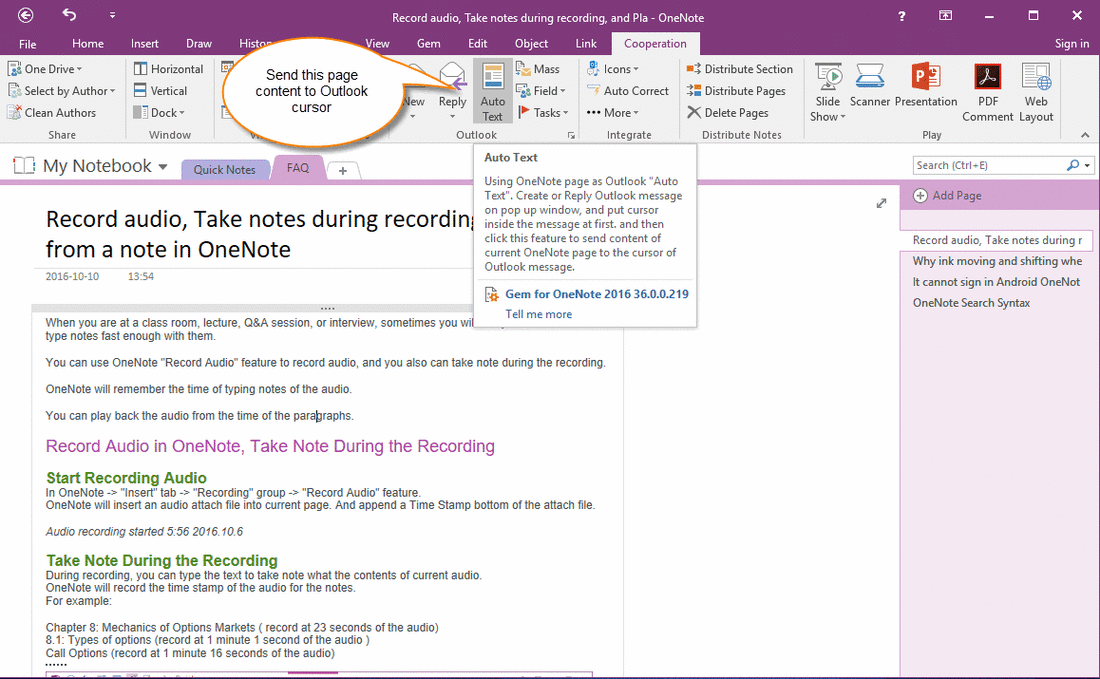The height and width of the screenshot is (679, 1100).
Task: Collapse the ribbon with the arrow
Action: point(1085,135)
